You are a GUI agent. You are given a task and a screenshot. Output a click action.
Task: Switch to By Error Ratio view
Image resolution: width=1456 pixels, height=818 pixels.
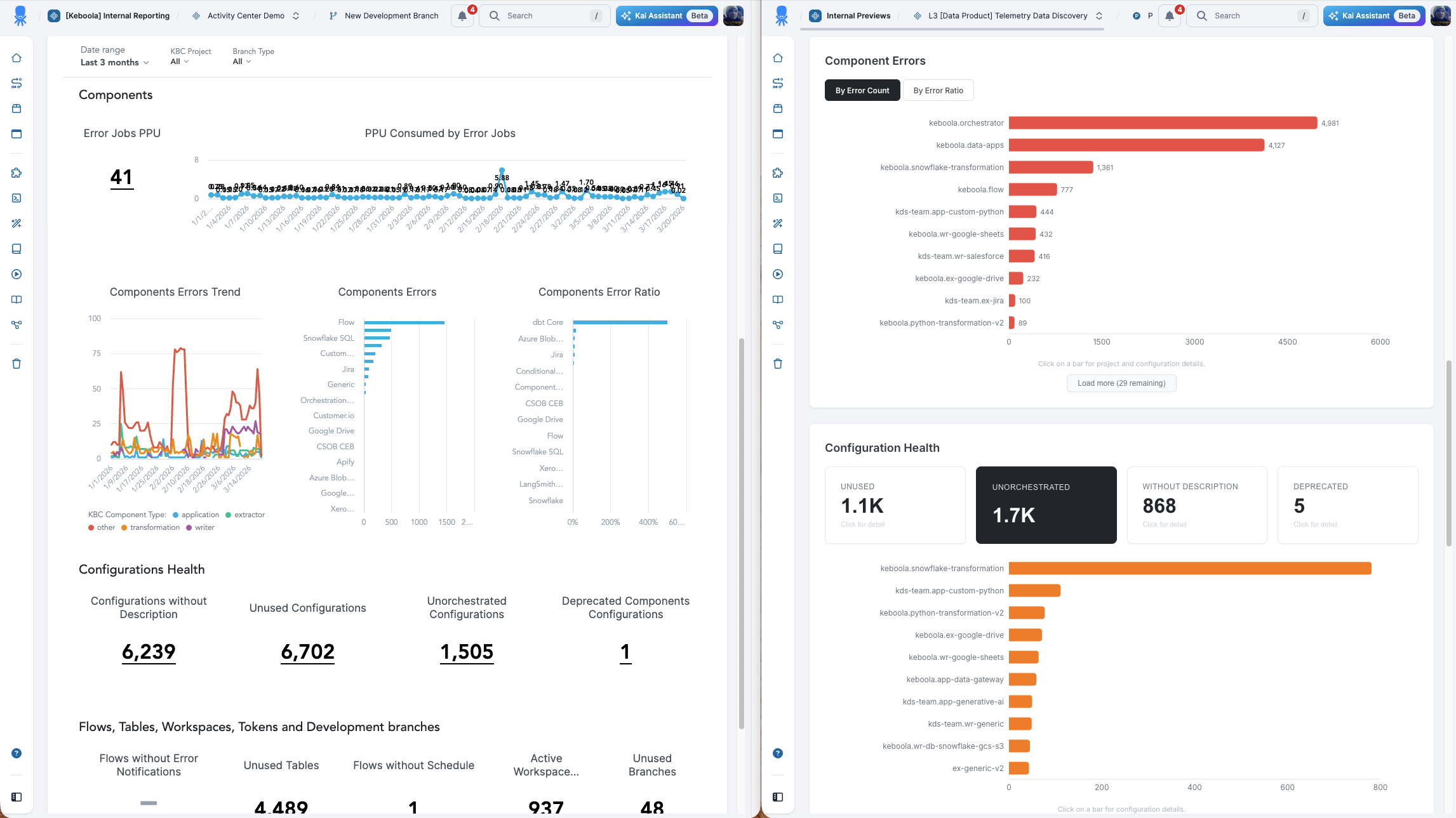(x=938, y=90)
